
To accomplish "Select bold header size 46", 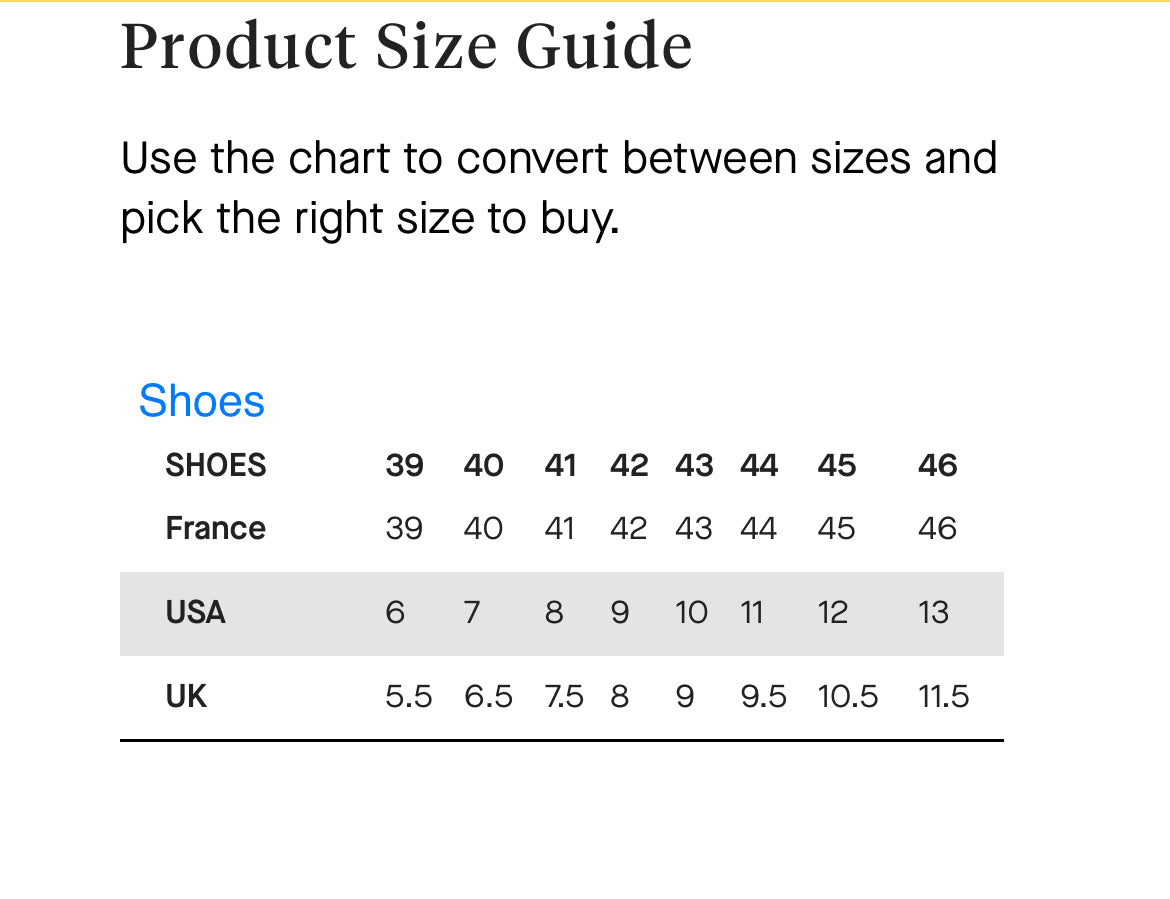I will tap(937, 465).
